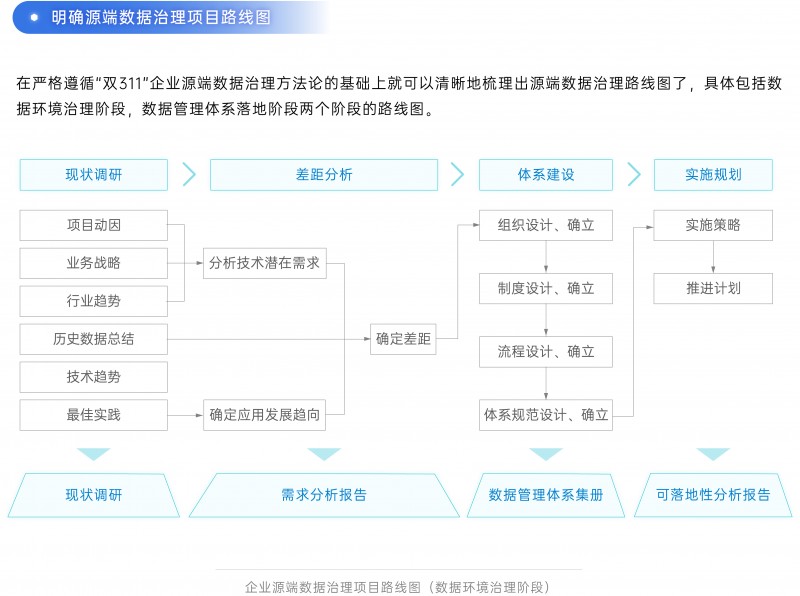
Task: Click the down triangle above 数据管理体系集册
Action: click(546, 454)
